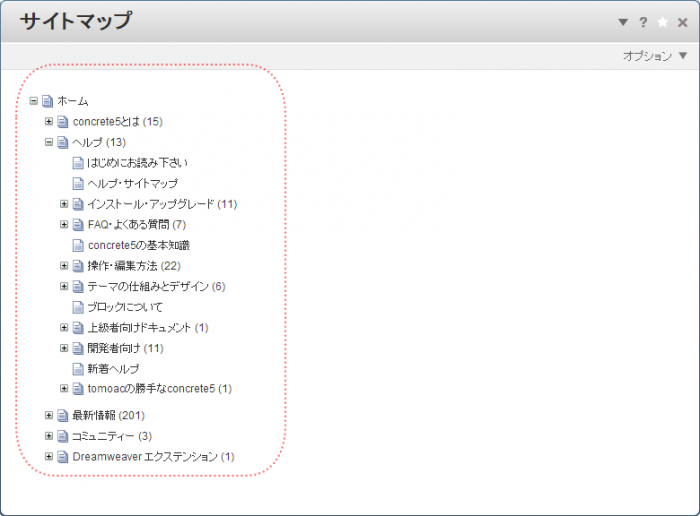Click the help question mark icon
The image size is (700, 516).
pyautogui.click(x=643, y=22)
